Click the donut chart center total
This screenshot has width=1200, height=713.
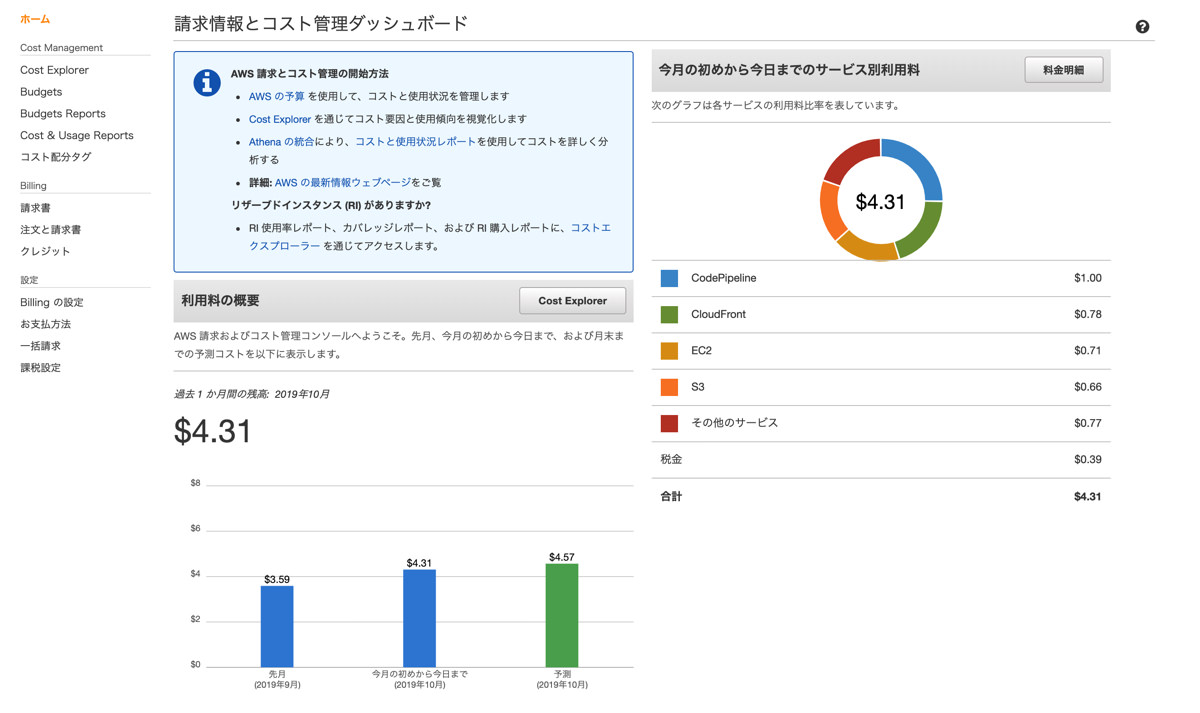pyautogui.click(x=880, y=202)
